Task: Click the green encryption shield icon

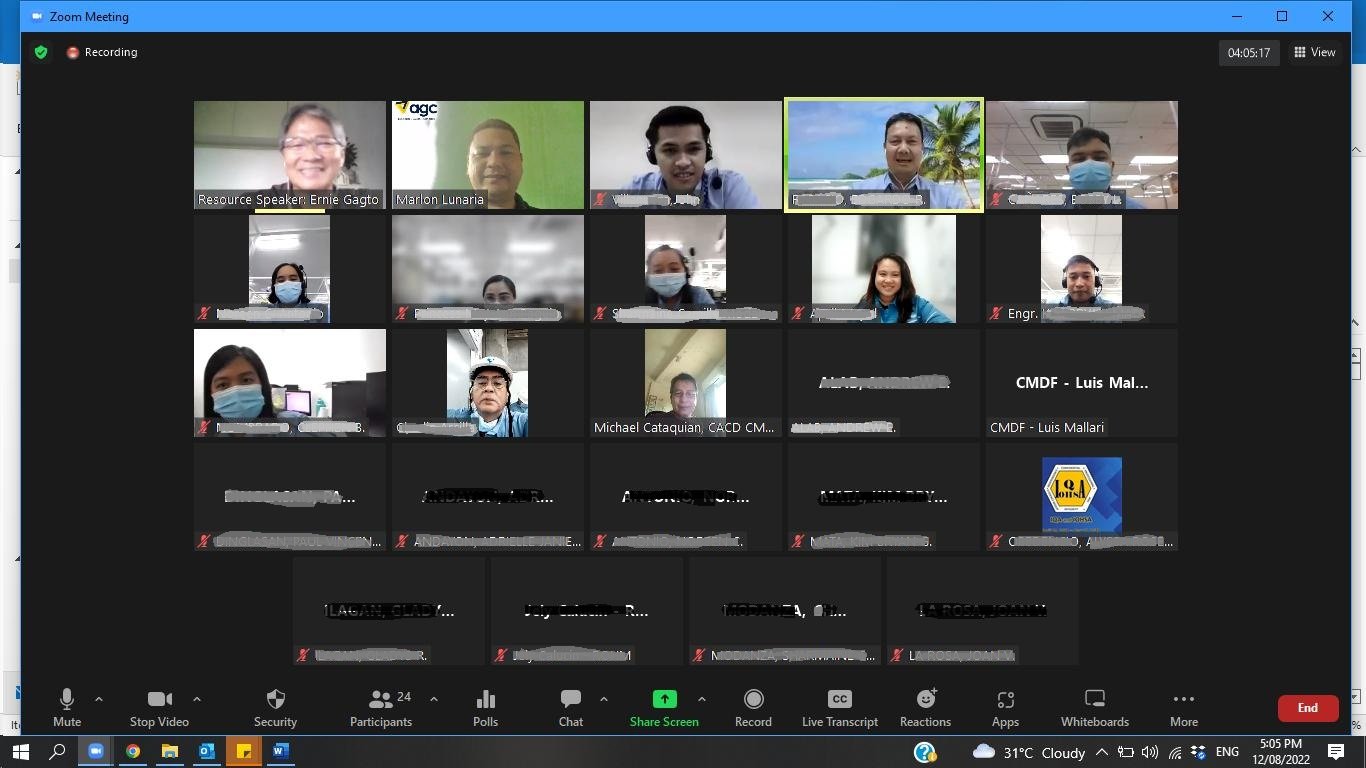Action: (41, 52)
